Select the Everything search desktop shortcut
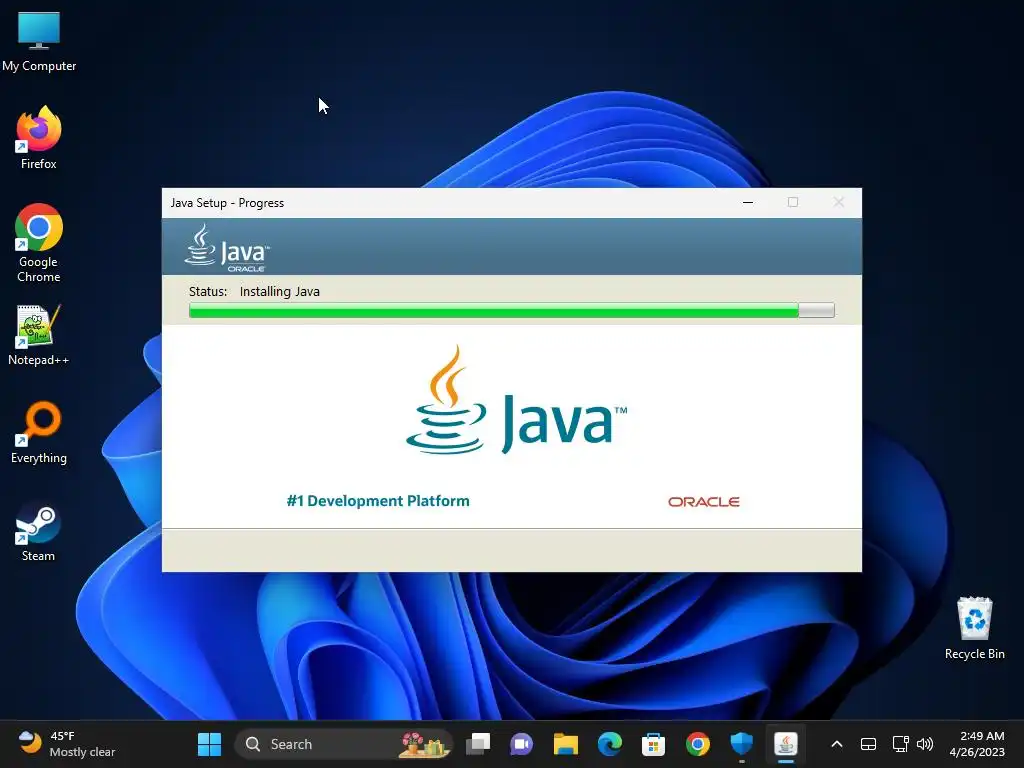The image size is (1024, 768). [x=39, y=432]
